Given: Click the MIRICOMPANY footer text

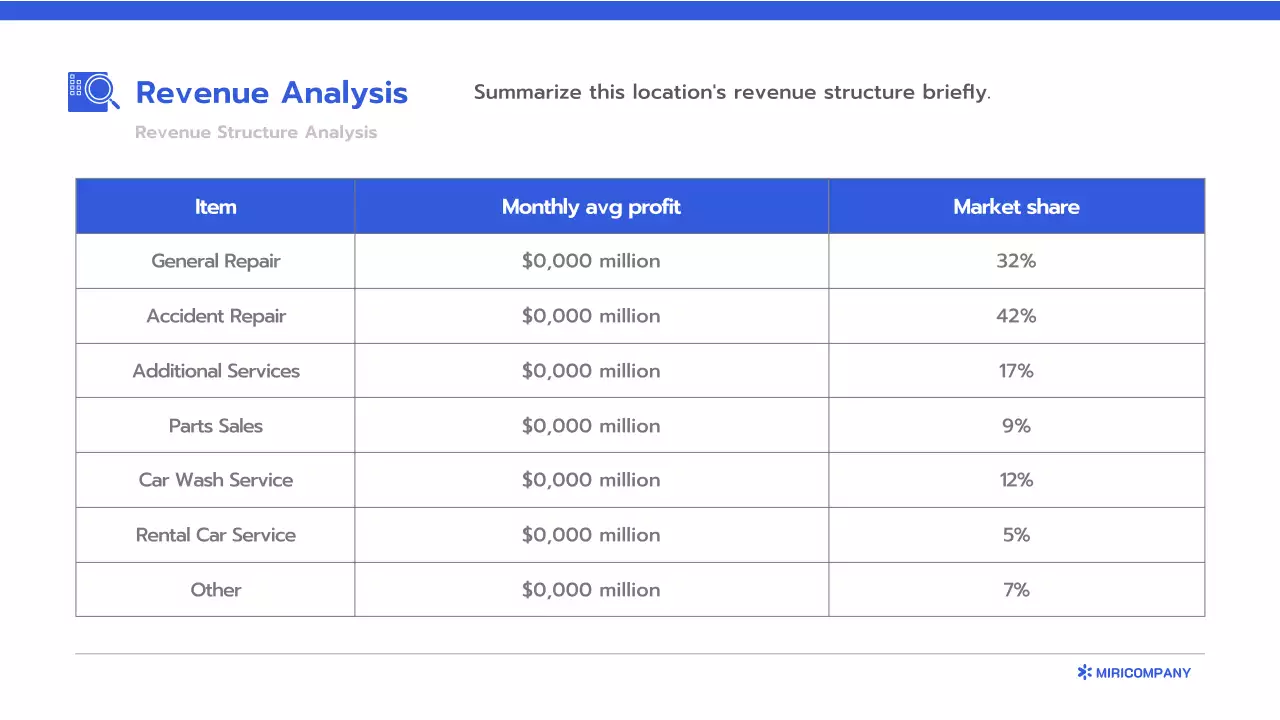Looking at the screenshot, I should coord(1143,673).
